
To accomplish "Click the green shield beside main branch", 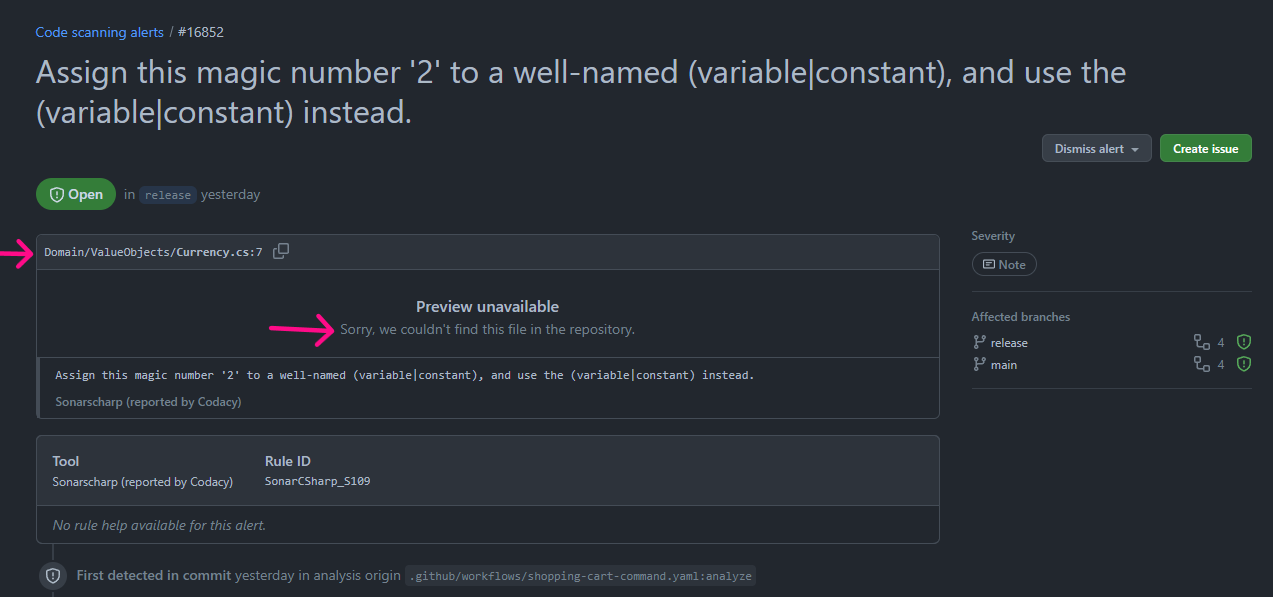I will (x=1243, y=364).
